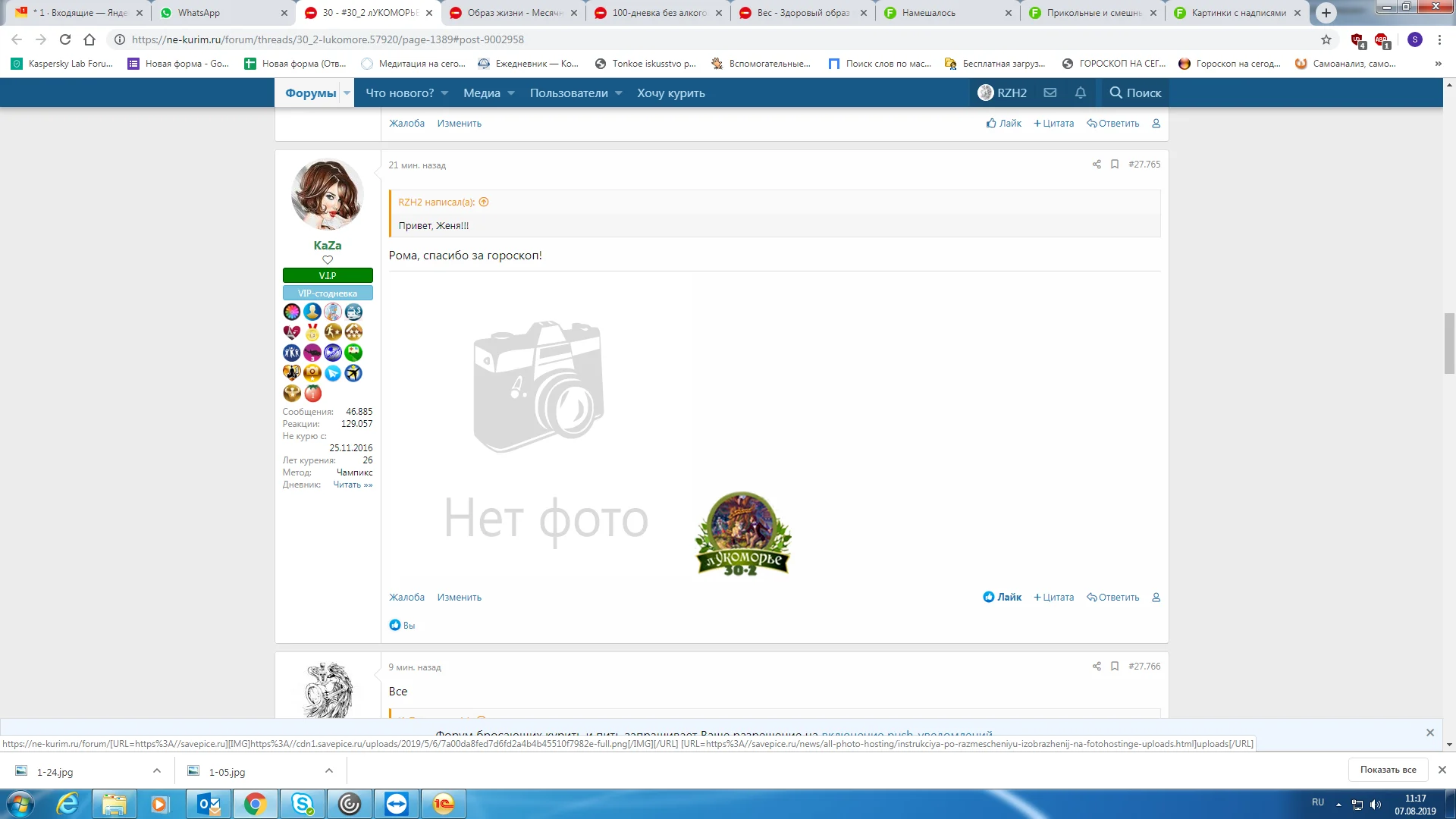1456x819 pixels.
Task: Click the Telegram paper-plane badge on KaZa's profile
Action: [x=333, y=372]
